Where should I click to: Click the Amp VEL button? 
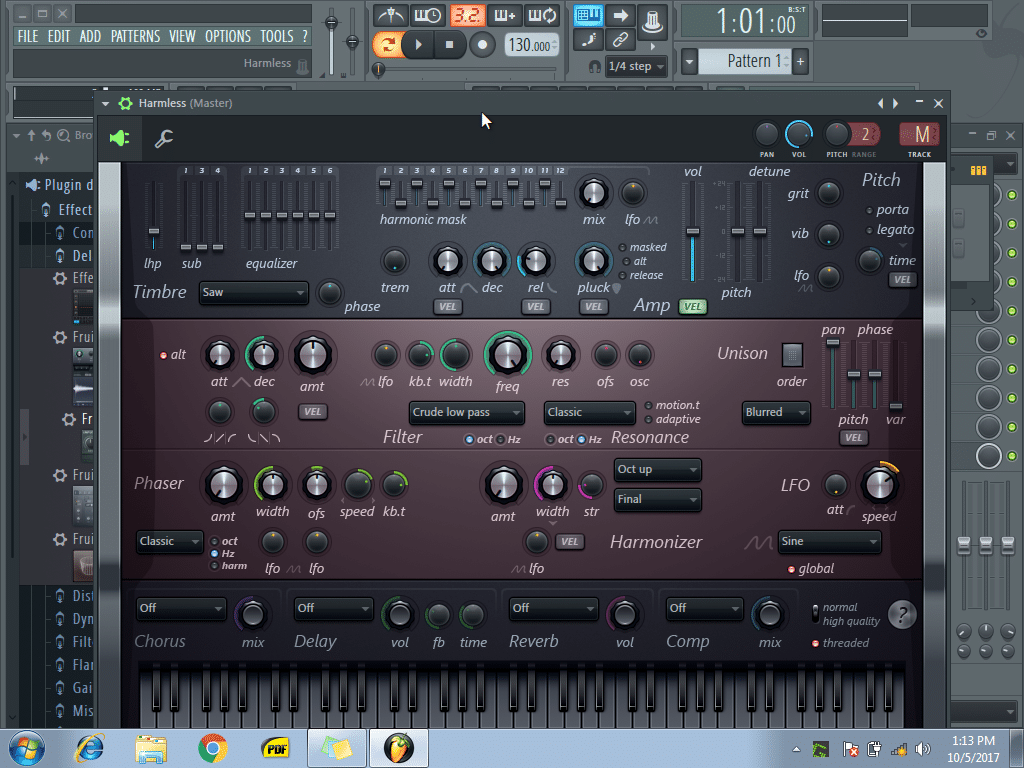(692, 306)
